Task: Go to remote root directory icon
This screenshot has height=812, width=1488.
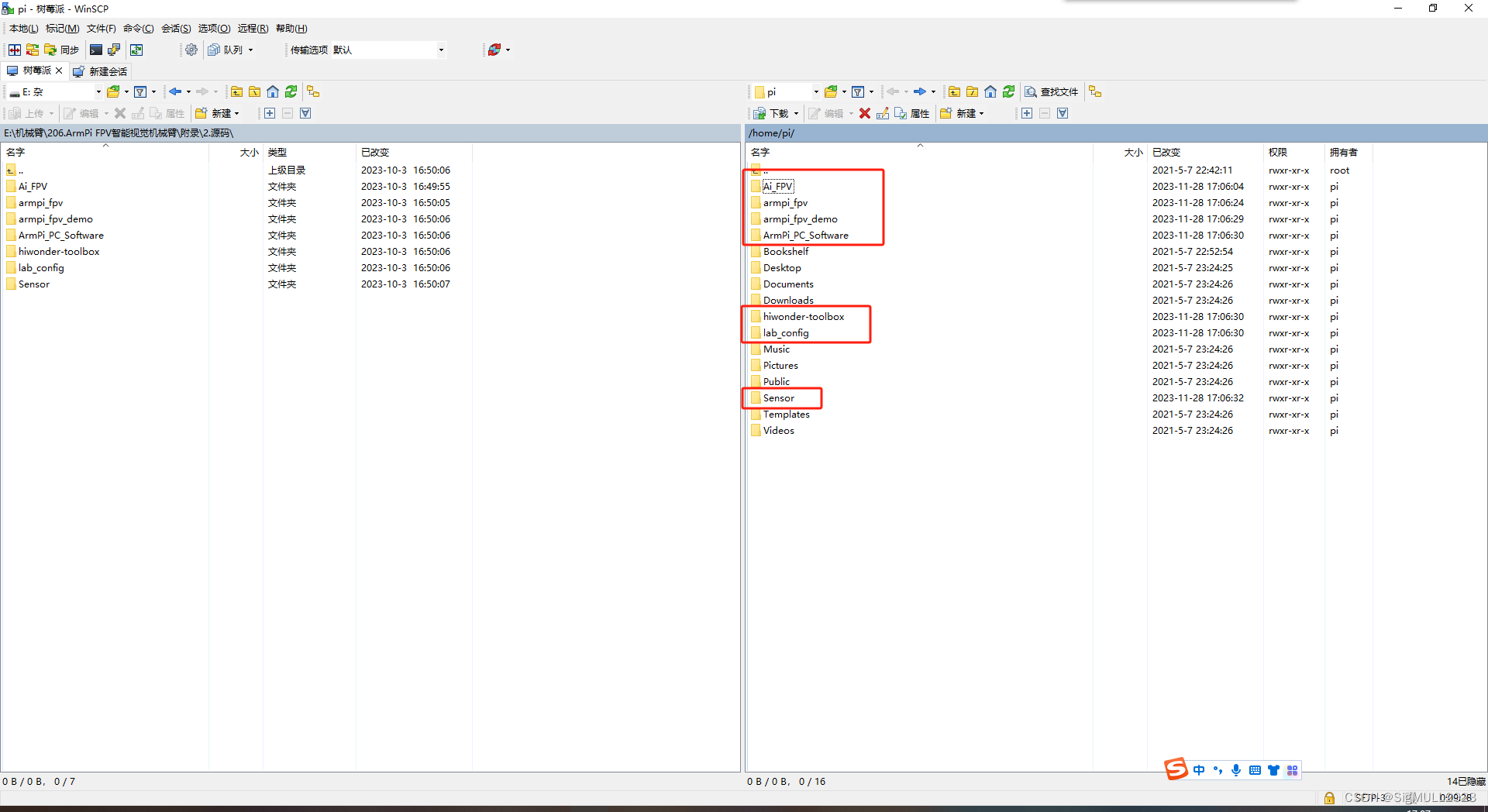Action: [x=973, y=91]
